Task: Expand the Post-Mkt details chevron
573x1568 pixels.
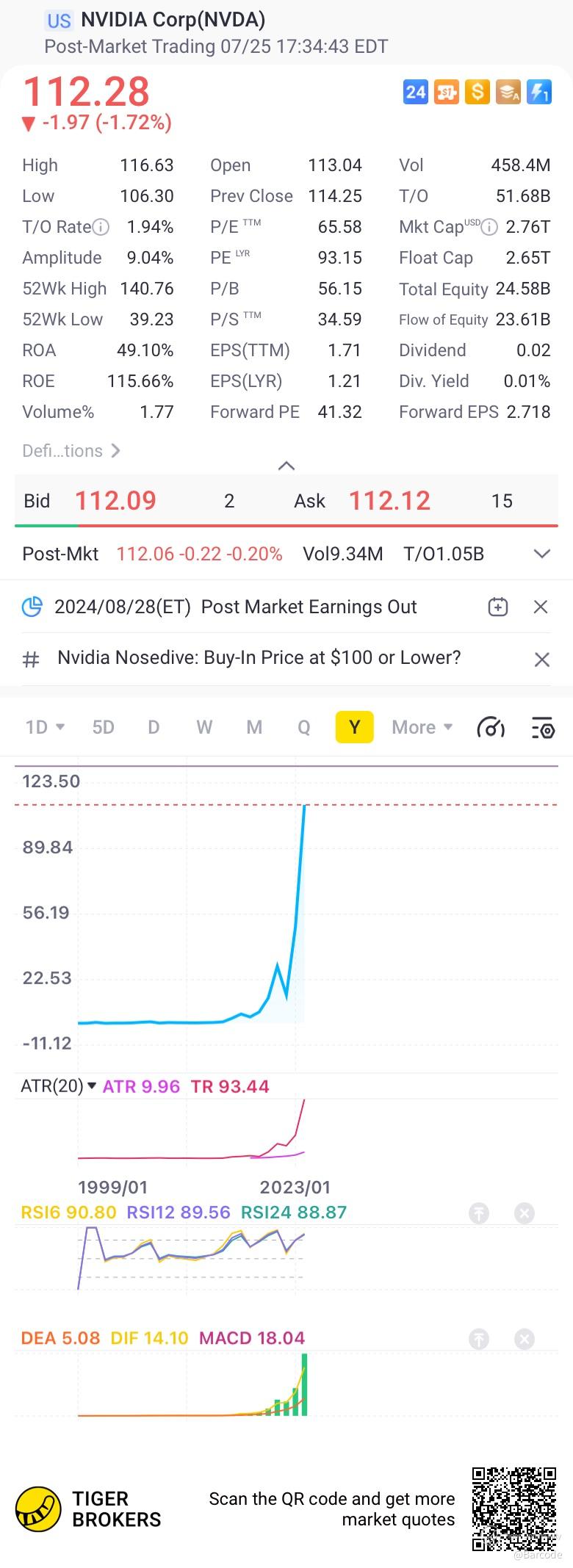Action: click(x=542, y=554)
